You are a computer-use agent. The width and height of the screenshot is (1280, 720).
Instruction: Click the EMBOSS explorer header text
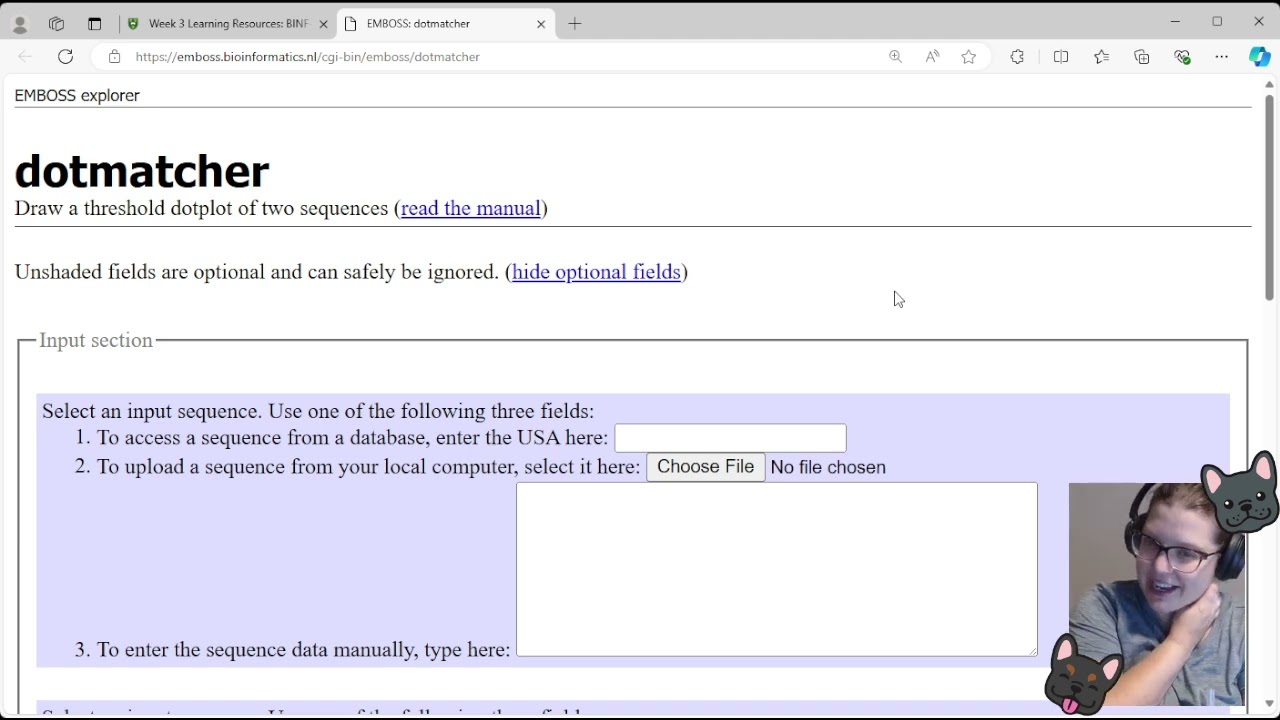pyautogui.click(x=77, y=95)
